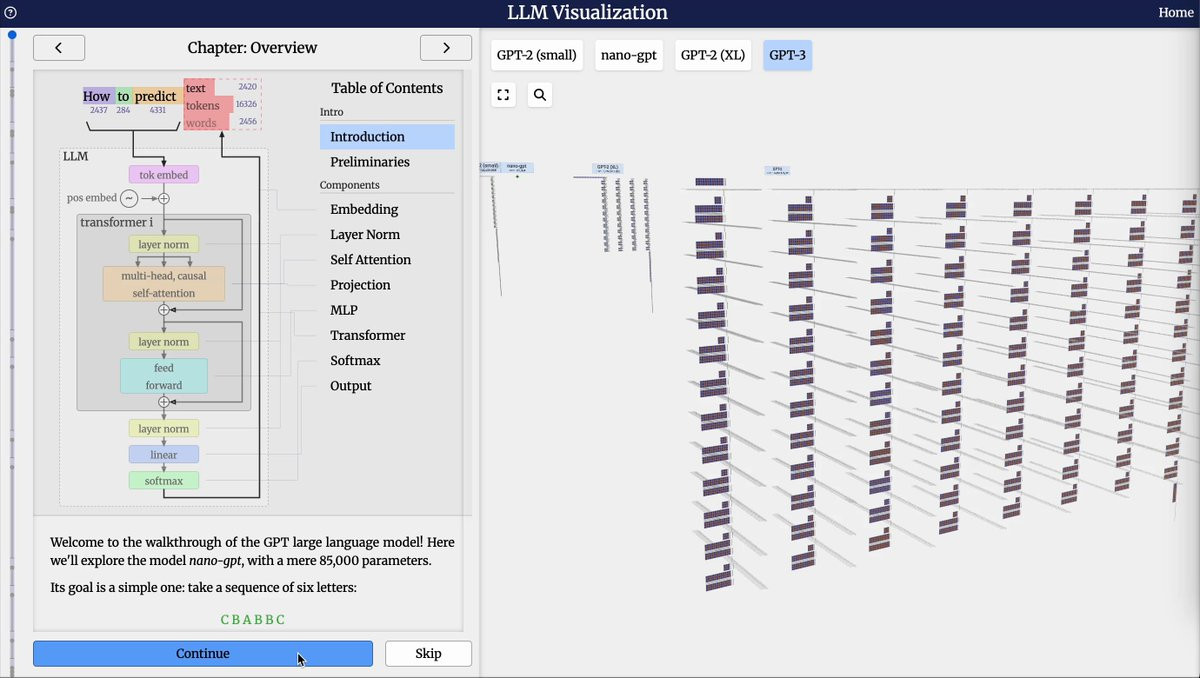Click the blue Continue button
This screenshot has height=678, width=1200.
click(x=203, y=654)
